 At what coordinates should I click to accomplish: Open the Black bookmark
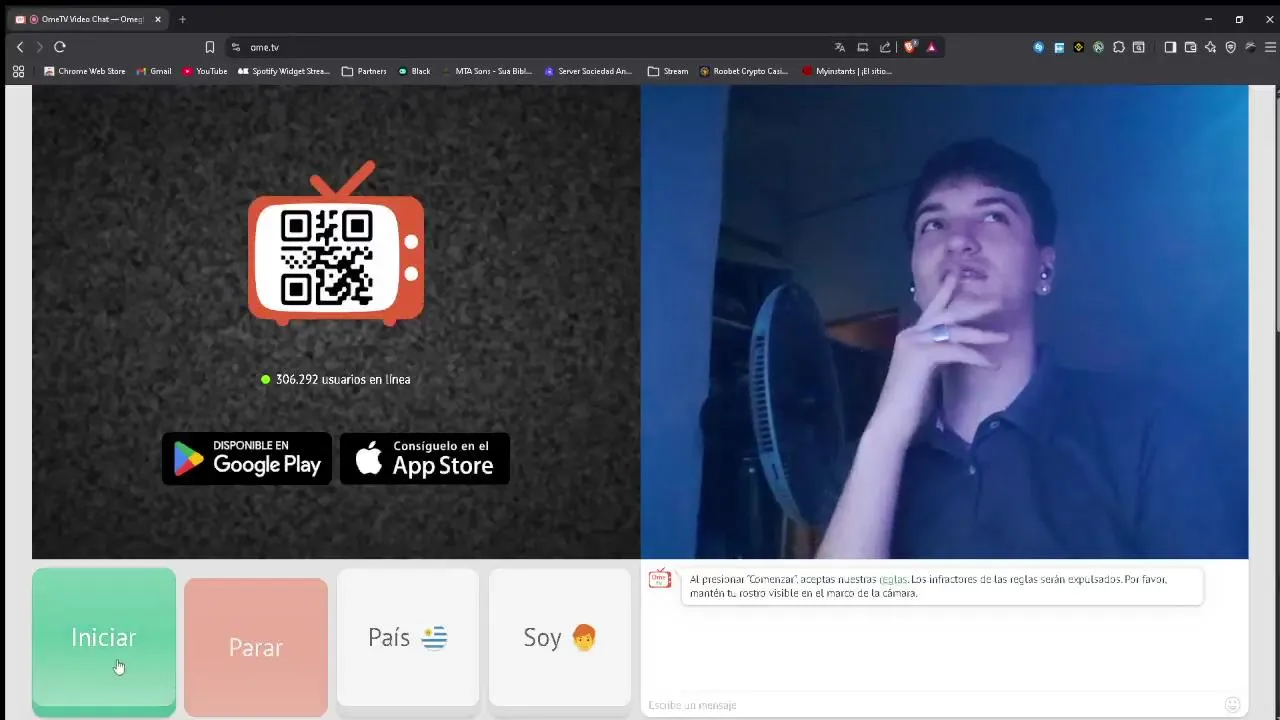tap(414, 71)
